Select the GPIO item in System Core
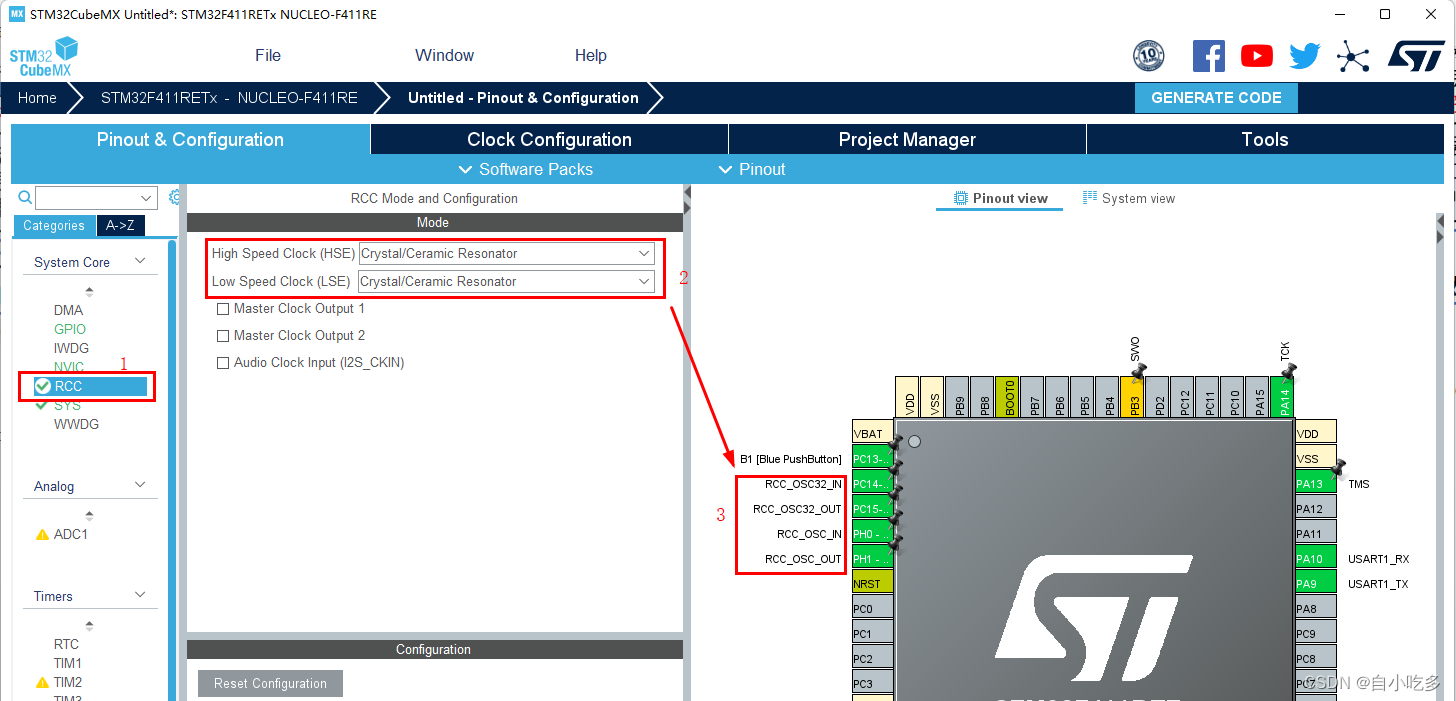 coord(70,329)
